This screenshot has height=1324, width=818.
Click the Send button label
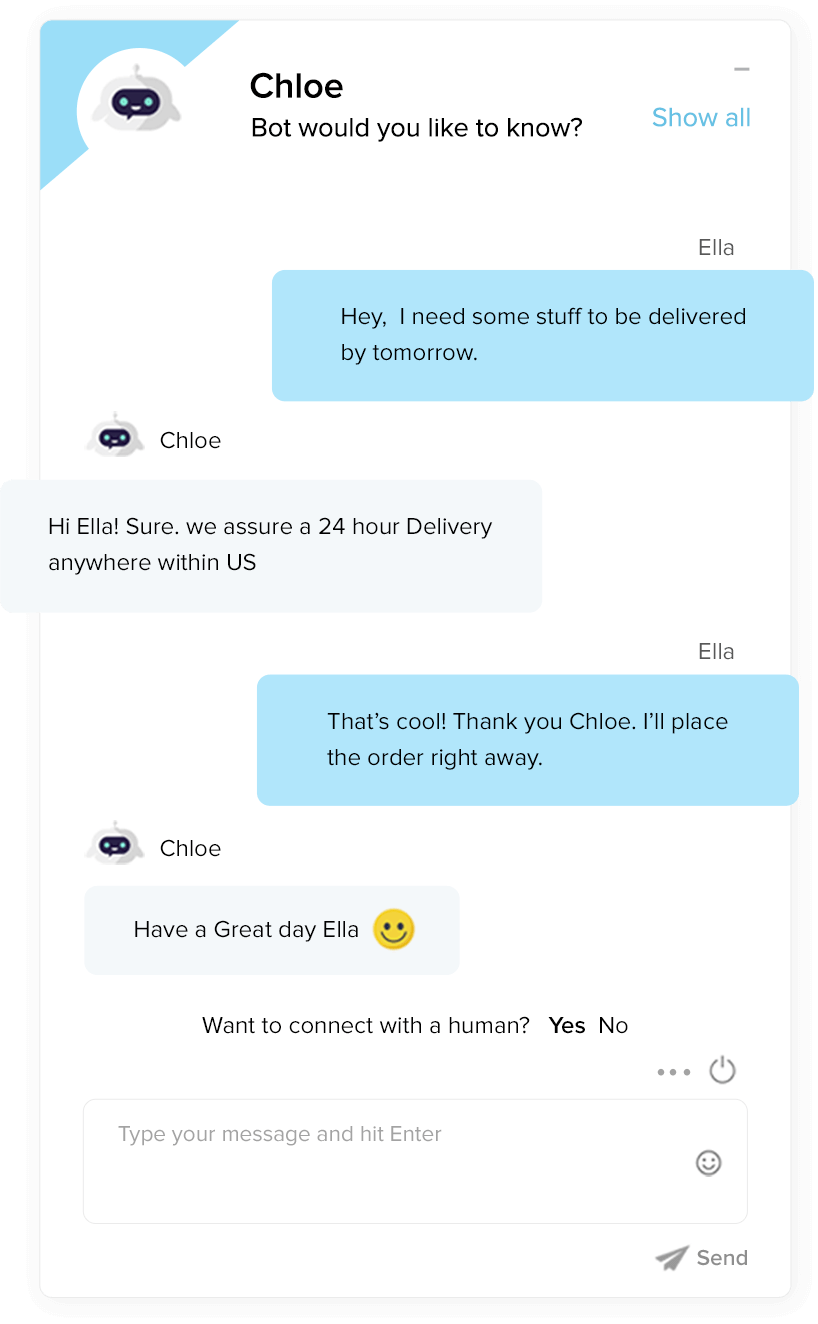(x=722, y=1258)
